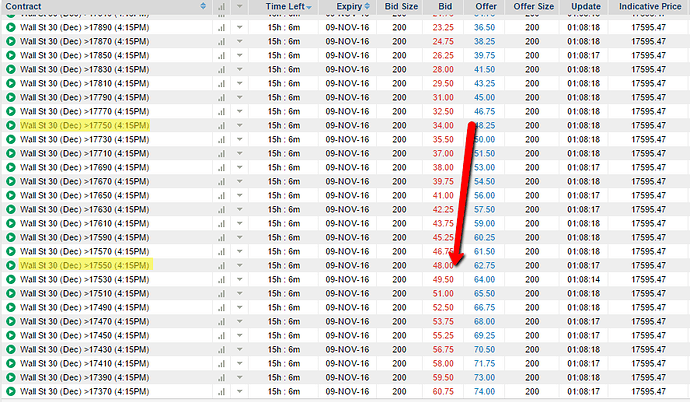Expand the dropdown arrow in the >17510 row
The height and width of the screenshot is (402, 690).
(x=239, y=293)
